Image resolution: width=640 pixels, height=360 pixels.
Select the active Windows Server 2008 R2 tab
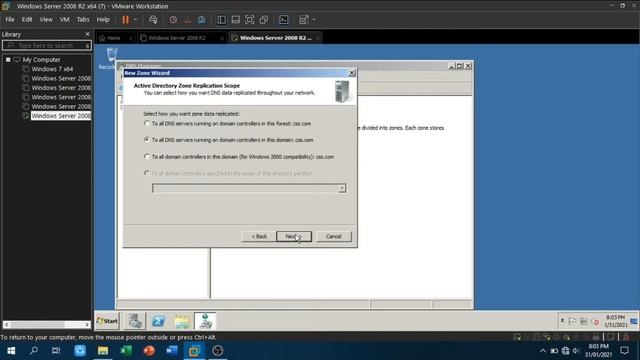point(276,38)
